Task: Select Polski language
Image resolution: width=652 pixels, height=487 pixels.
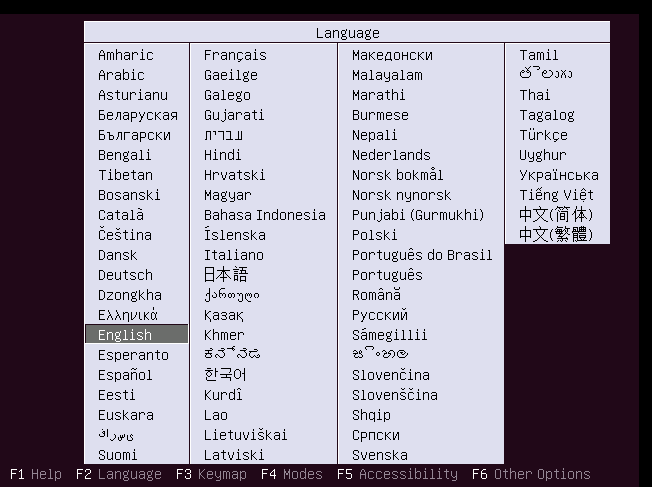Action: click(x=374, y=235)
